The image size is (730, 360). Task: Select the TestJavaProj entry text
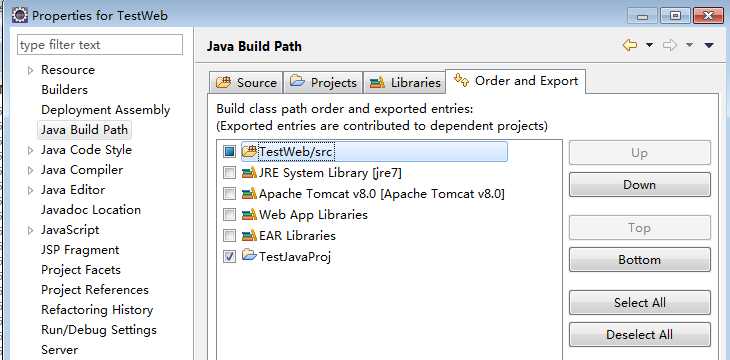click(x=295, y=256)
